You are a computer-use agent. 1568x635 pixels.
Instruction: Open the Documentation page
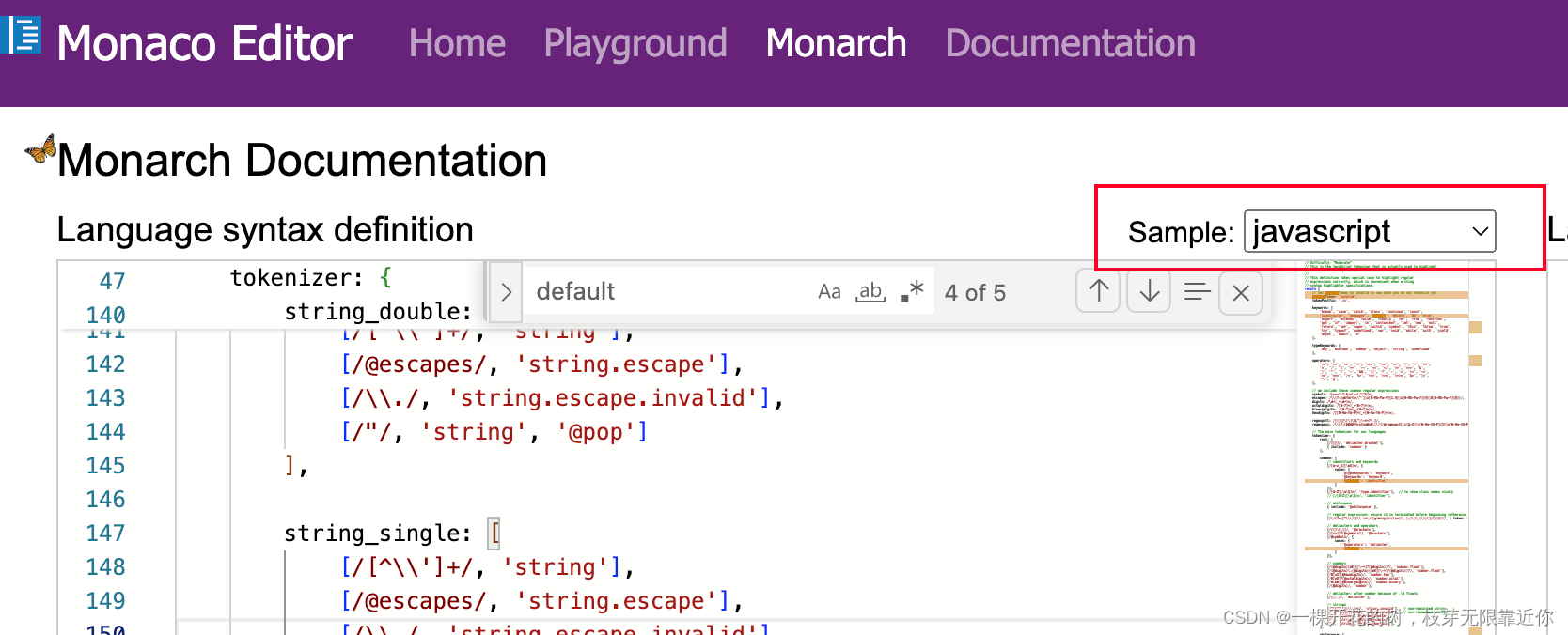pyautogui.click(x=1070, y=43)
